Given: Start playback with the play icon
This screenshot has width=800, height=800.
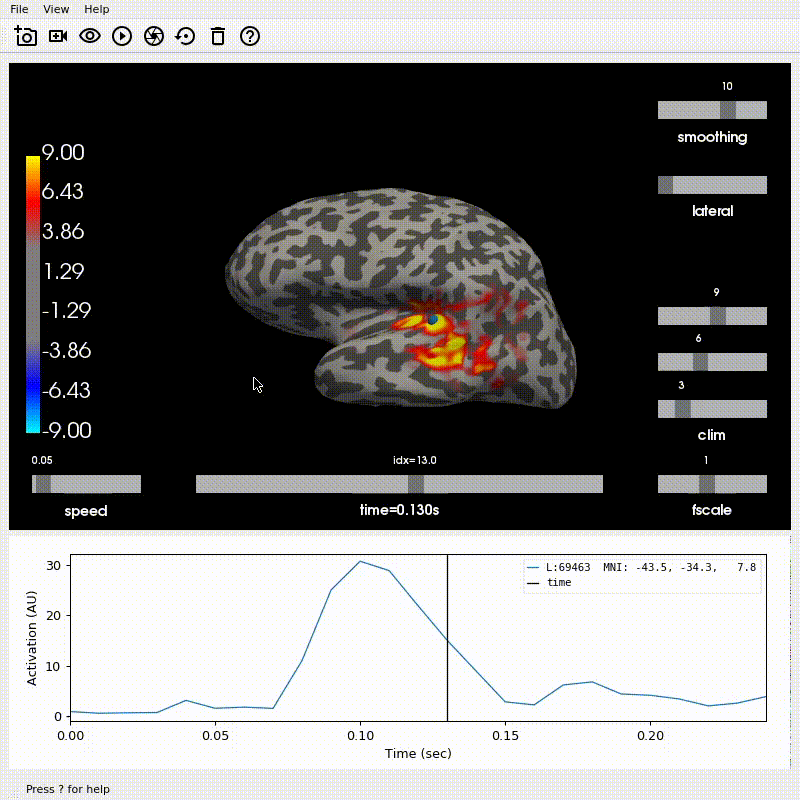Looking at the screenshot, I should 122,36.
